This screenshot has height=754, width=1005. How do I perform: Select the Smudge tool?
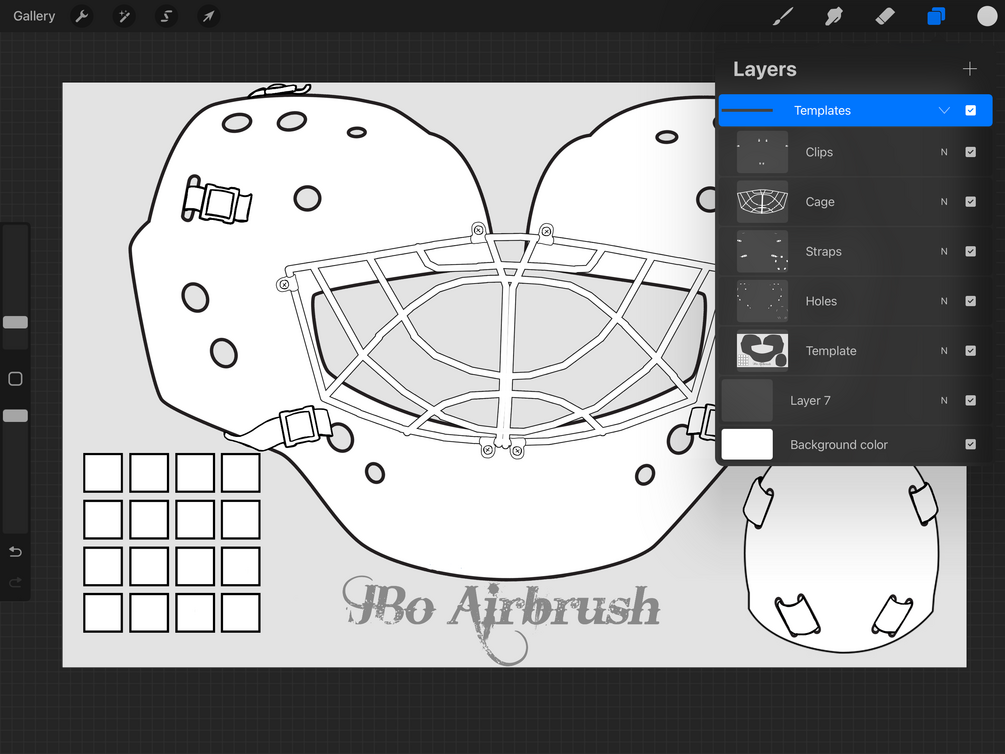pos(834,16)
